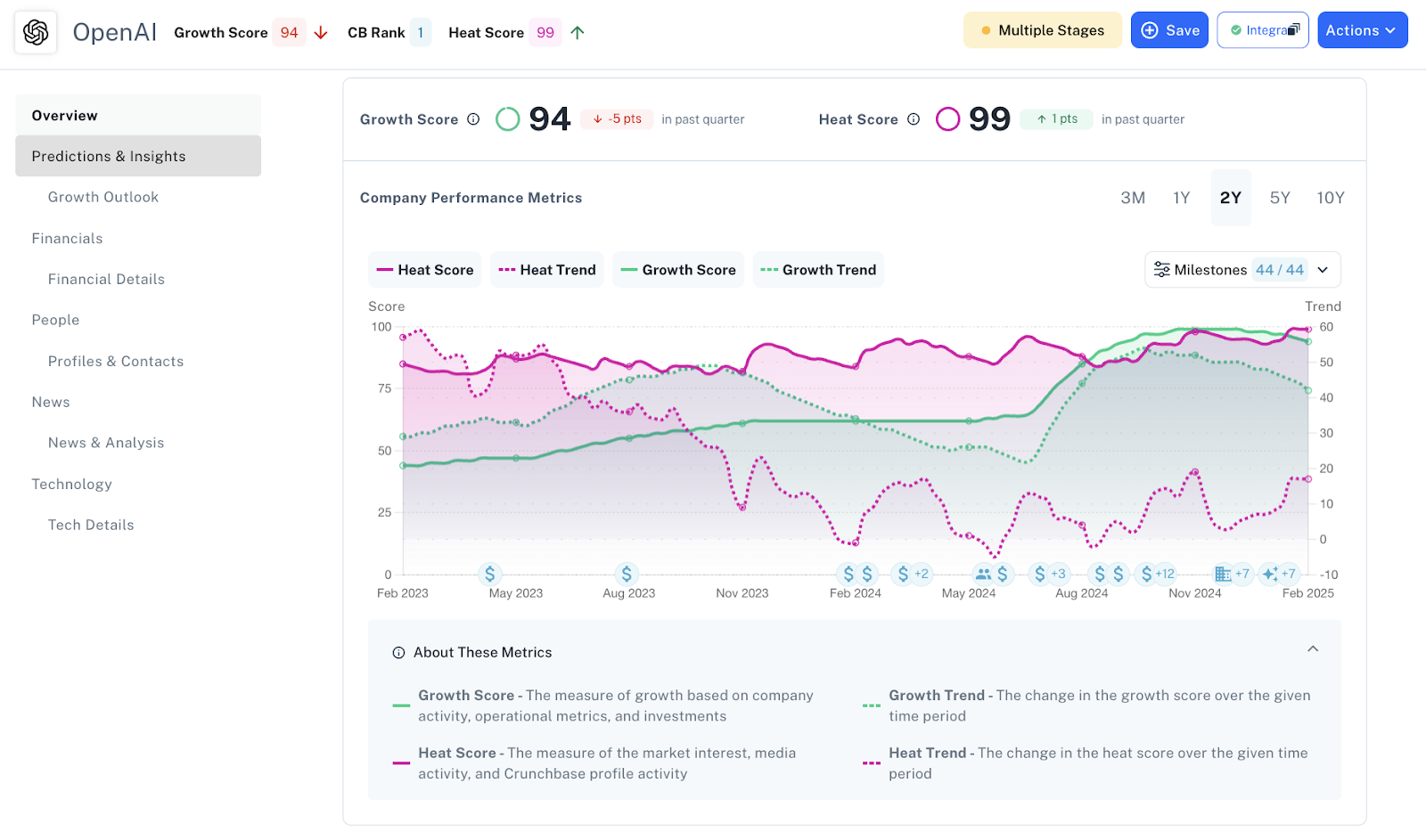Open Technology in the sidebar
This screenshot has width=1426, height=840.
click(x=71, y=484)
